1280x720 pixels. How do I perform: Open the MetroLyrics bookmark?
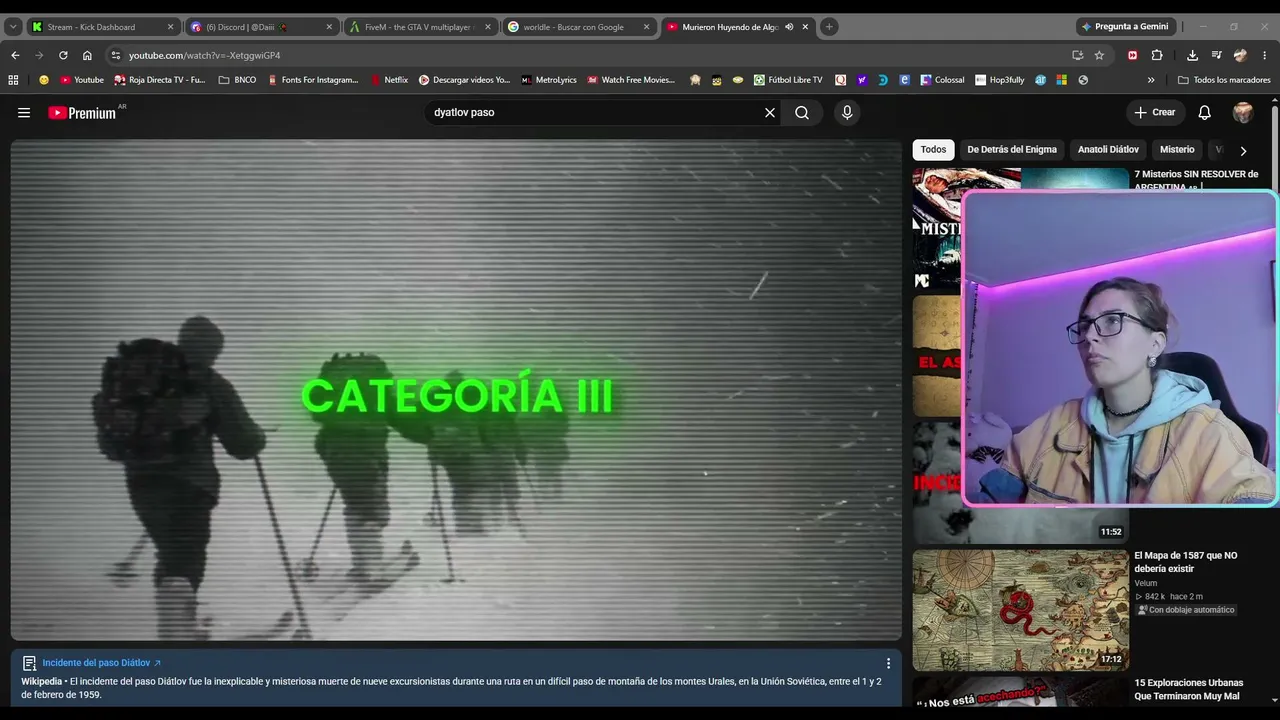tap(549, 80)
